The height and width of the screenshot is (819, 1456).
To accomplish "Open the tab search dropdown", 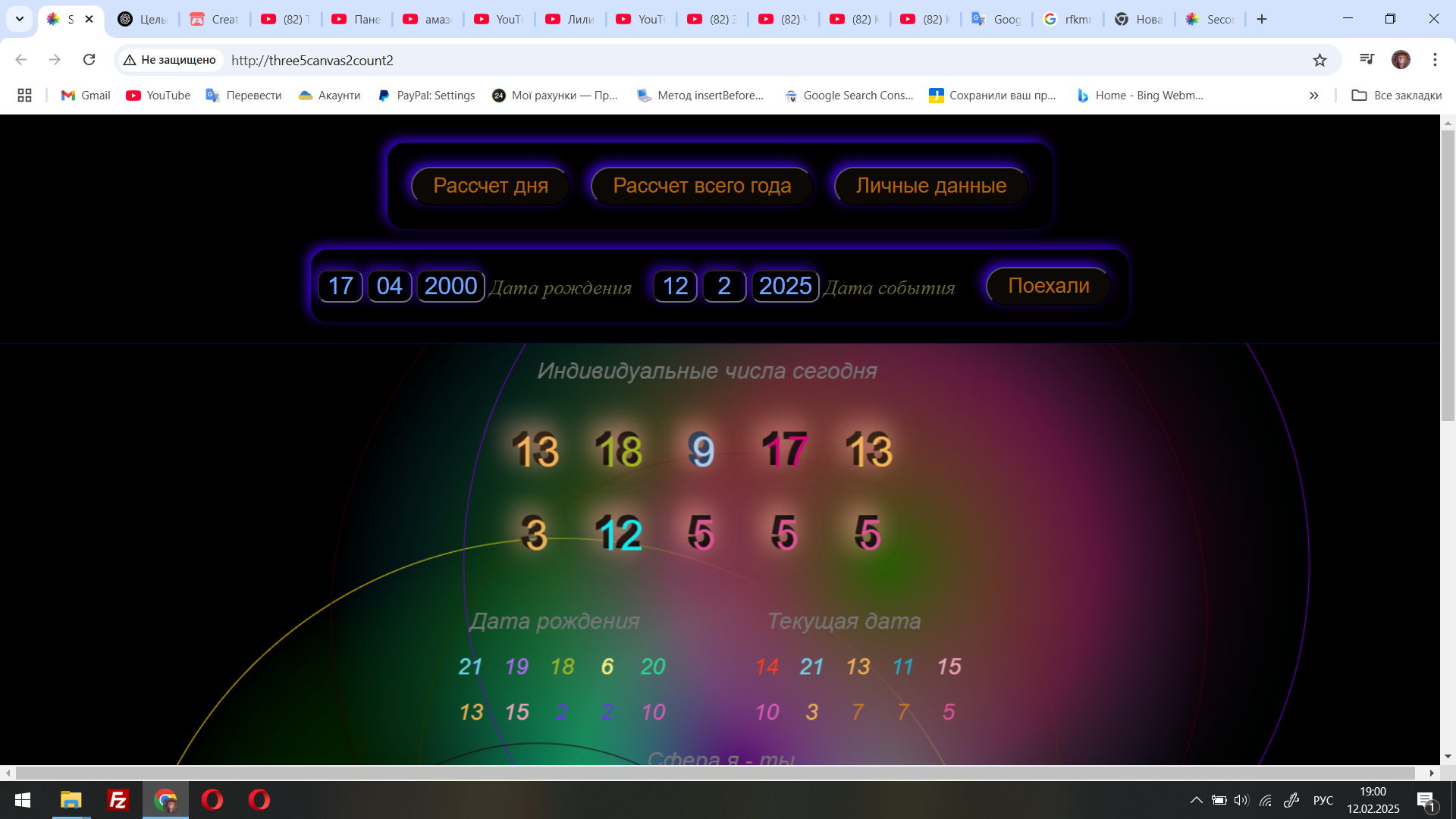I will [x=20, y=19].
